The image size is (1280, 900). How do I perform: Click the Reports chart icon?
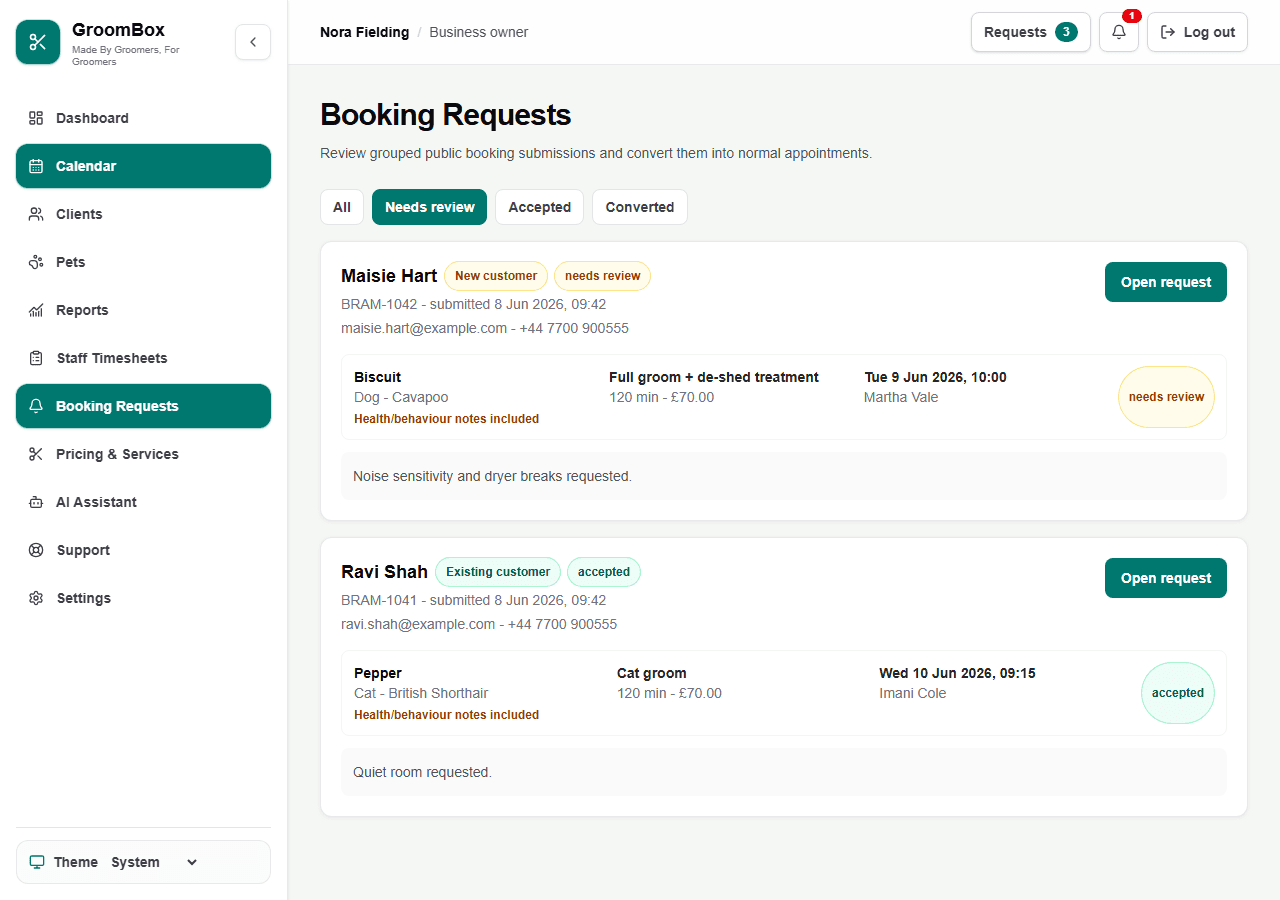coord(36,310)
